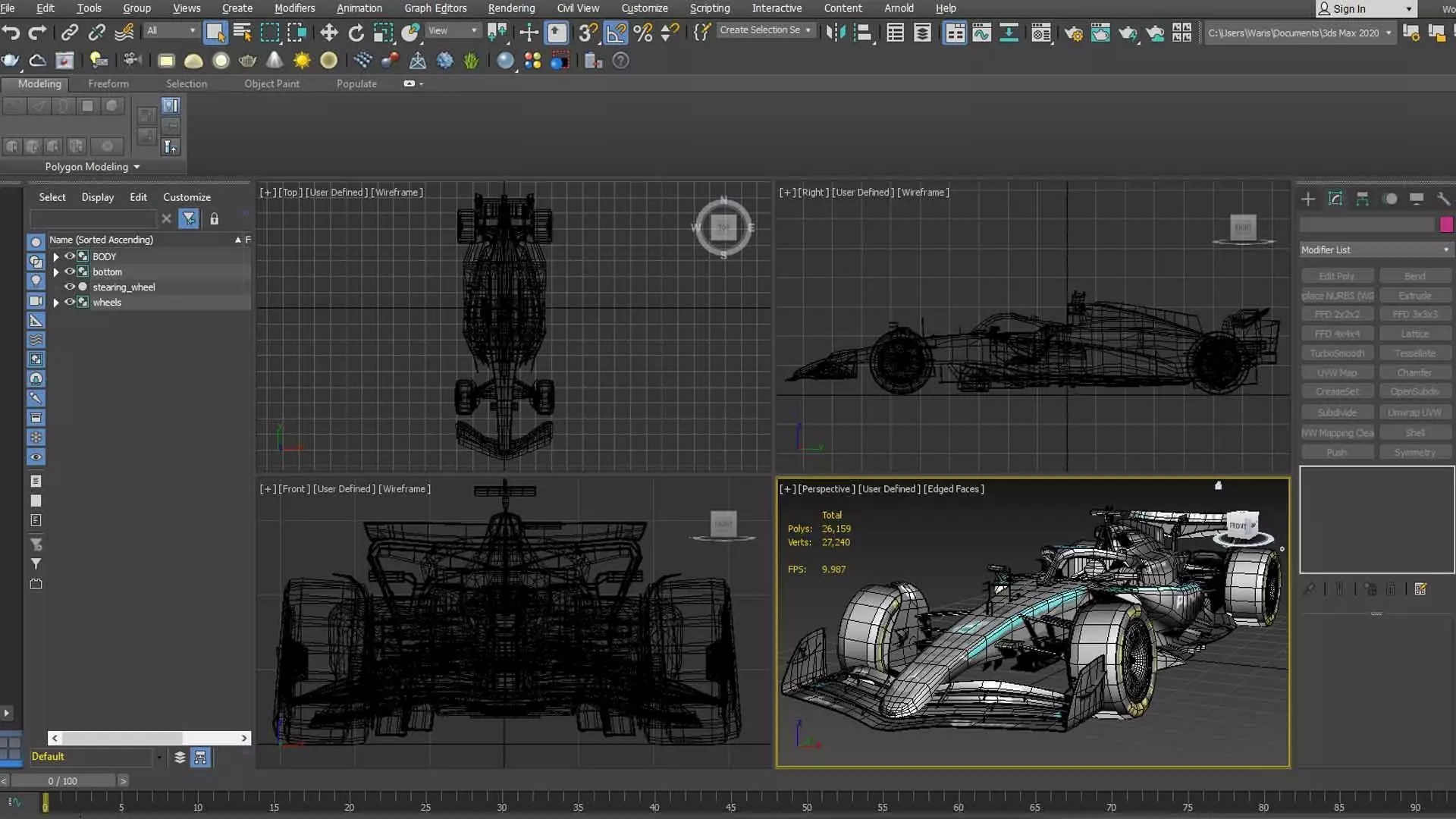The image size is (1456, 819).
Task: Toggle Keyboard Shortcut Override button
Action: 557,32
